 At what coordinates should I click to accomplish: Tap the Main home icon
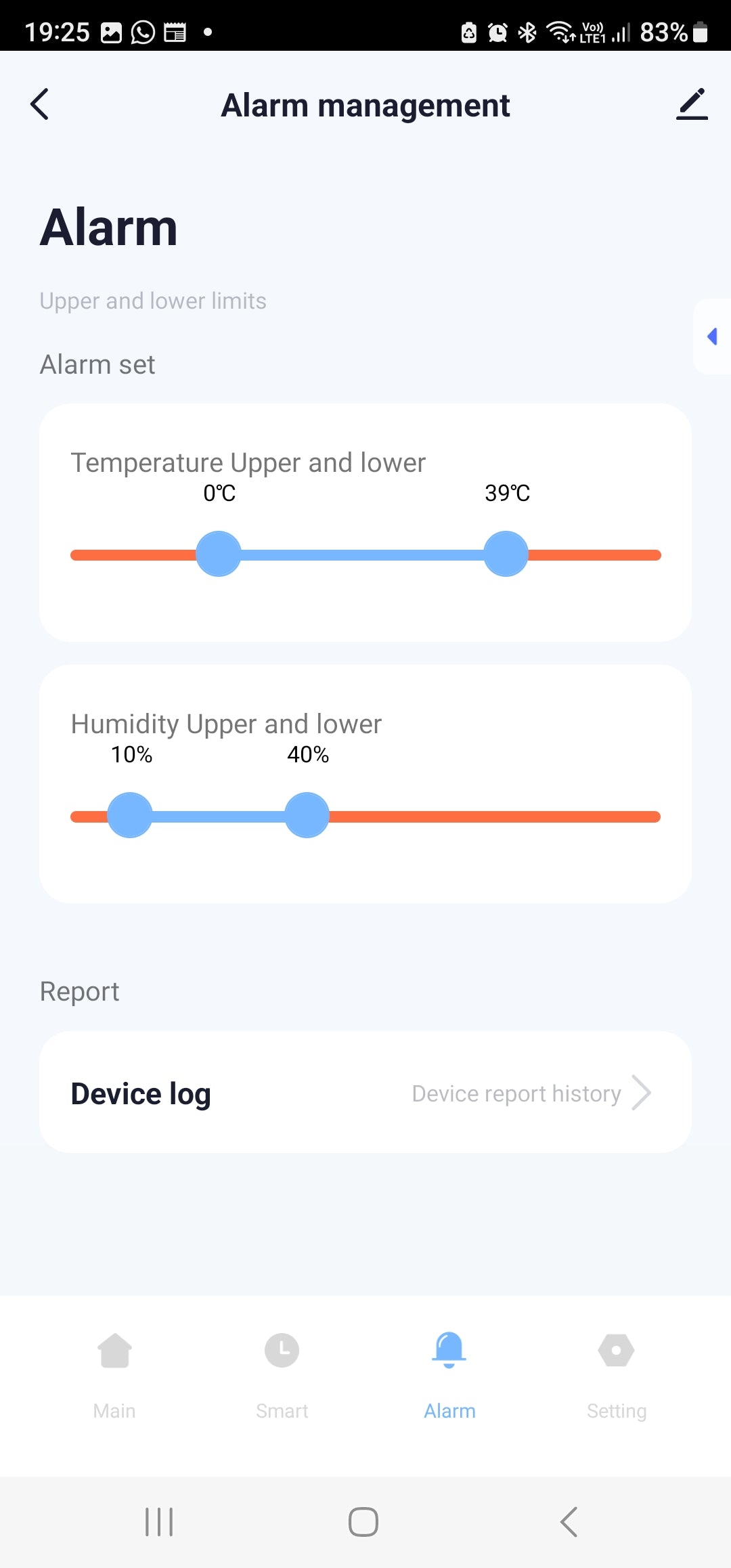pos(114,1351)
